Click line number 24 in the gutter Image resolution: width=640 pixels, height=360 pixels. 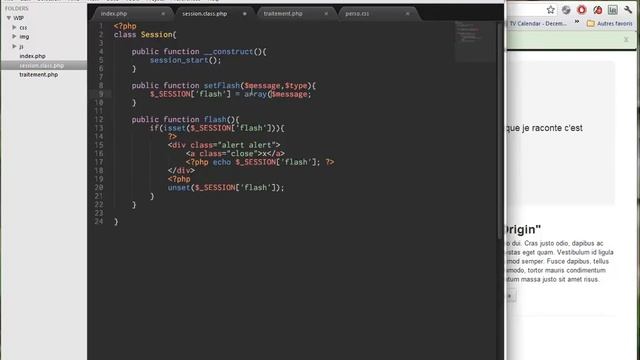pyautogui.click(x=99, y=222)
